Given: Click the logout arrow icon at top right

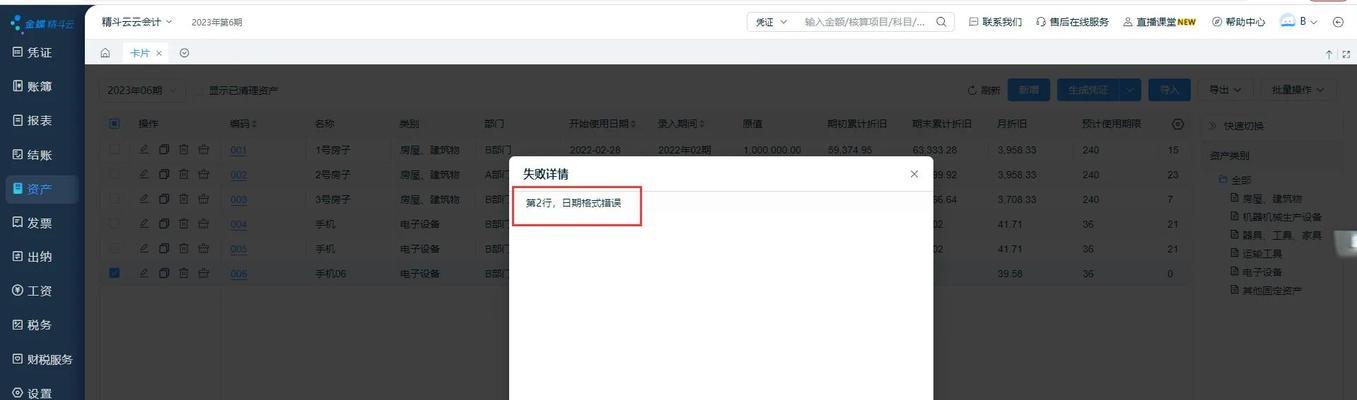Looking at the screenshot, I should (1339, 22).
